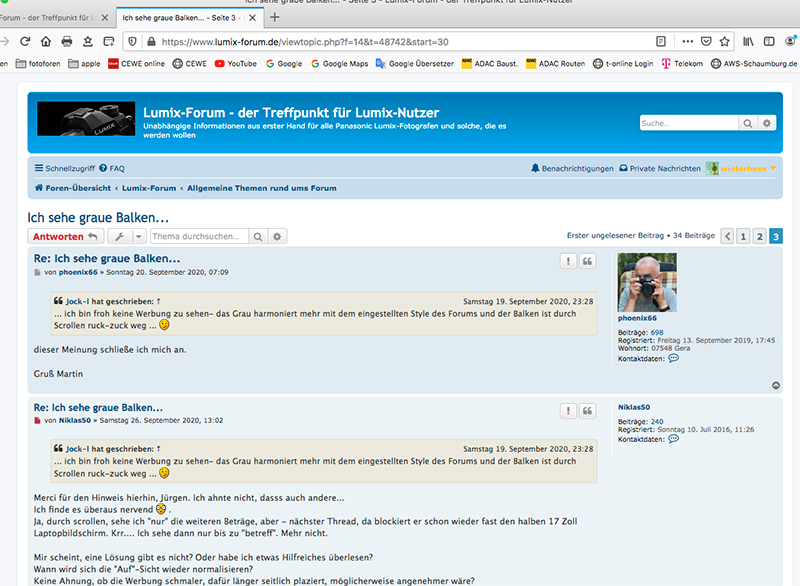Switch to the first browser tab
Image resolution: width=800 pixels, height=586 pixels.
pos(50,17)
